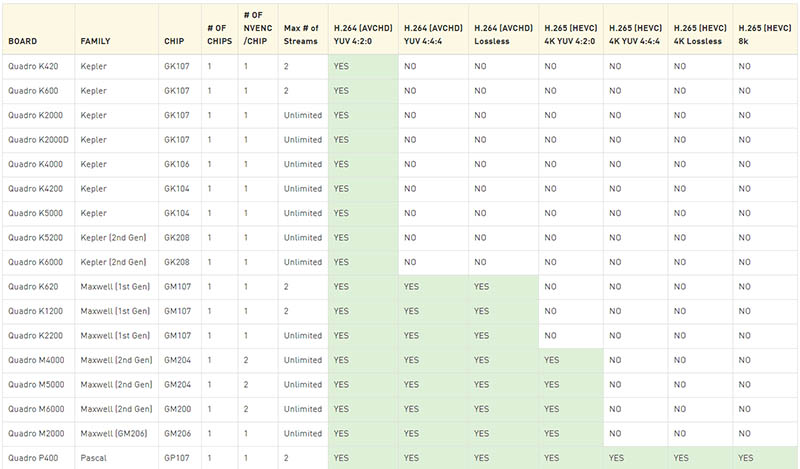Screen dimensions: 800x469
Task: Select the 'Quadro M4000' board cell
Action: (36, 360)
